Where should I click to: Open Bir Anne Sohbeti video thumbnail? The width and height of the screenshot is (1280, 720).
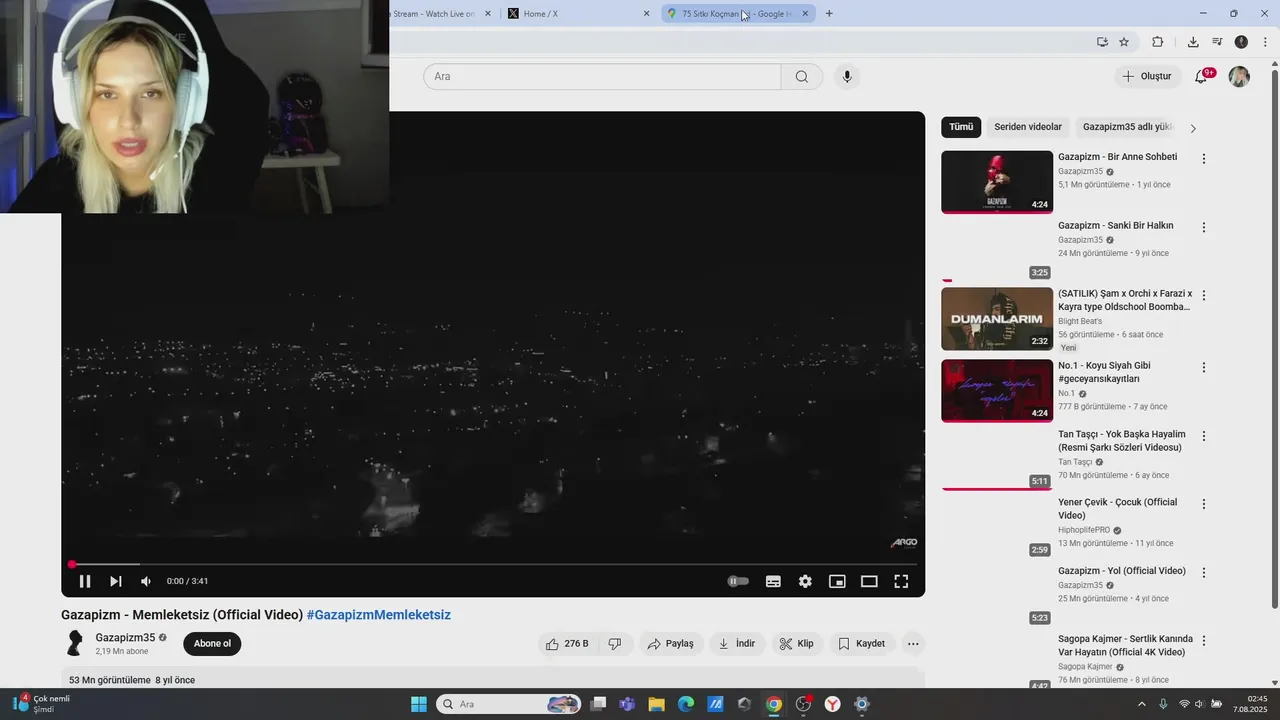point(997,182)
